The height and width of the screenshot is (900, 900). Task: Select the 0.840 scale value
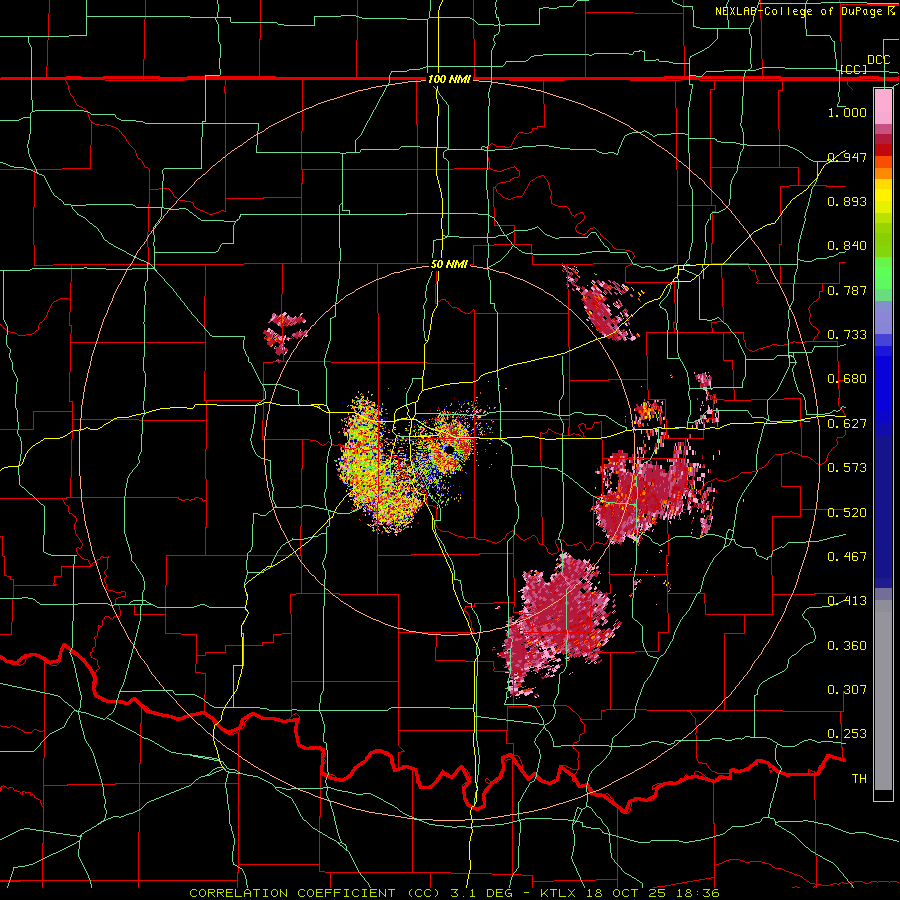pos(847,246)
